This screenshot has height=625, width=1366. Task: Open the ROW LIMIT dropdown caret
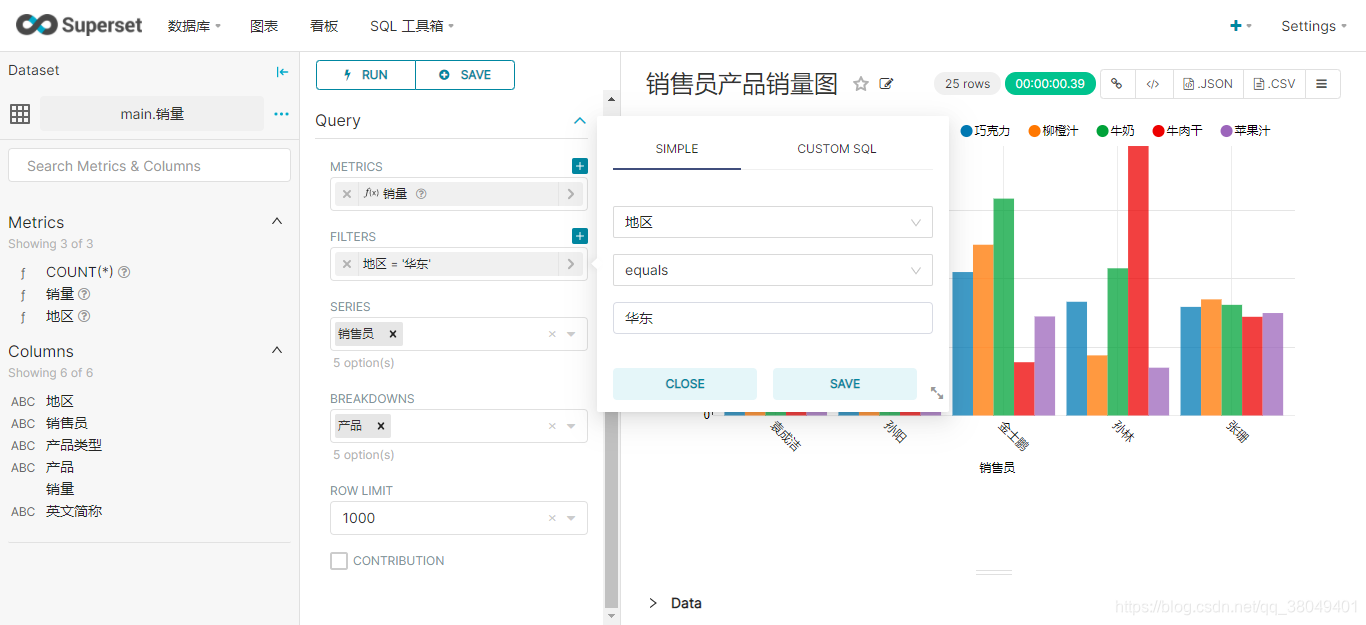571,518
